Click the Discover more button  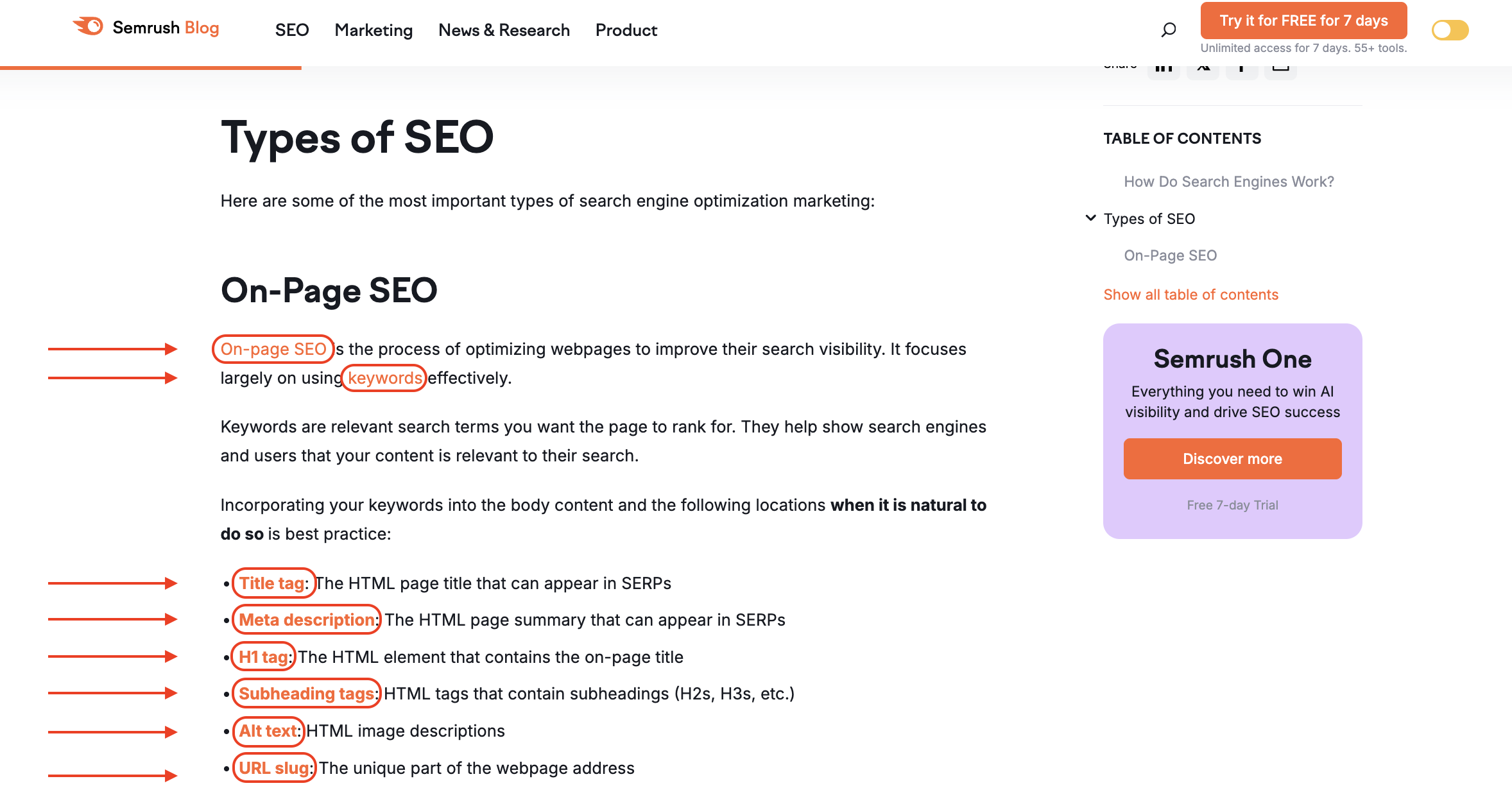coord(1232,458)
